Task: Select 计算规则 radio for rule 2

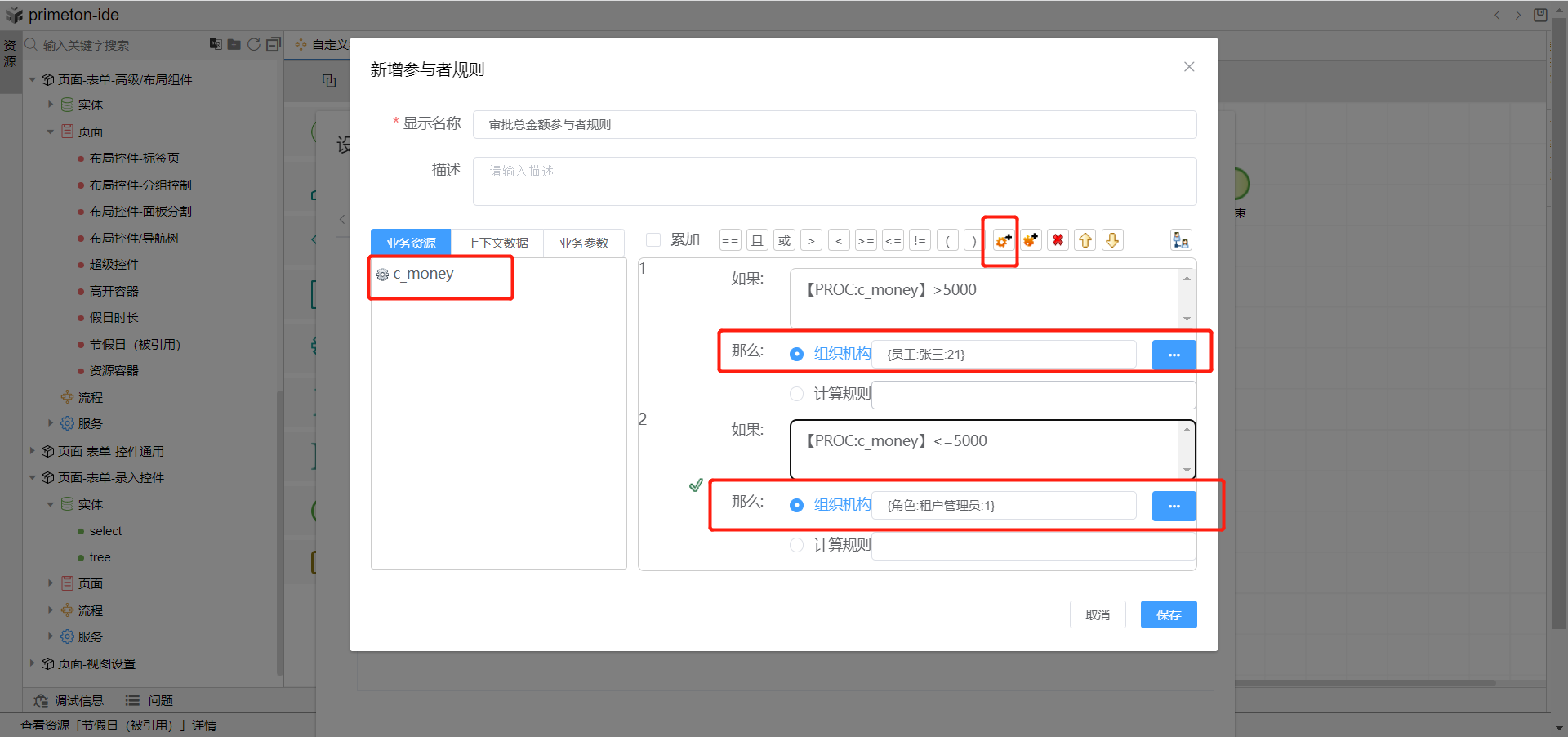Action: (796, 545)
